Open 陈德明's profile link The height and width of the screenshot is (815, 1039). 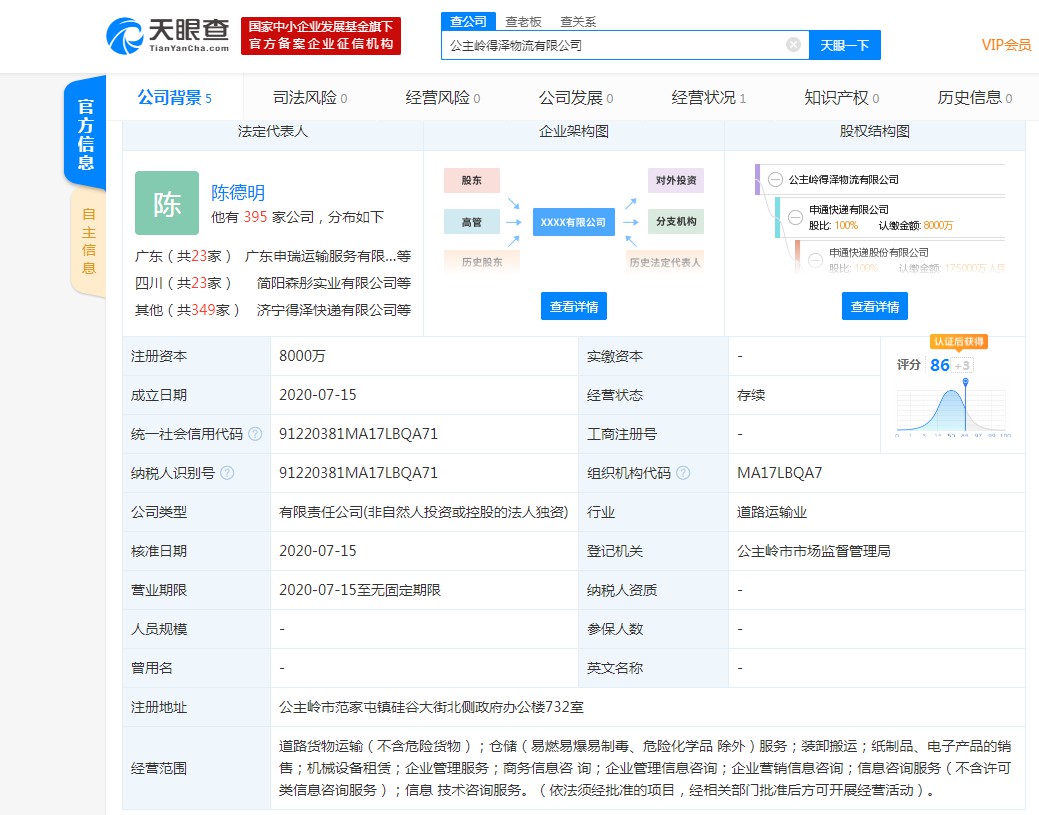238,192
